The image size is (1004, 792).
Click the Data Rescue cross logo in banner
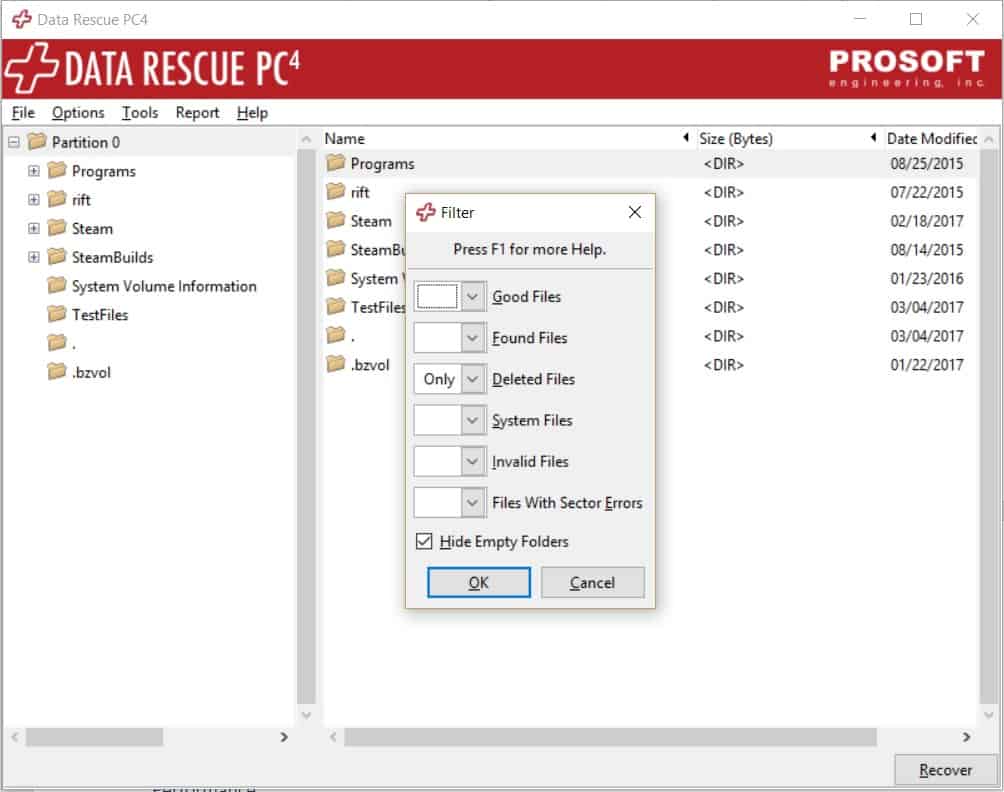point(31,68)
